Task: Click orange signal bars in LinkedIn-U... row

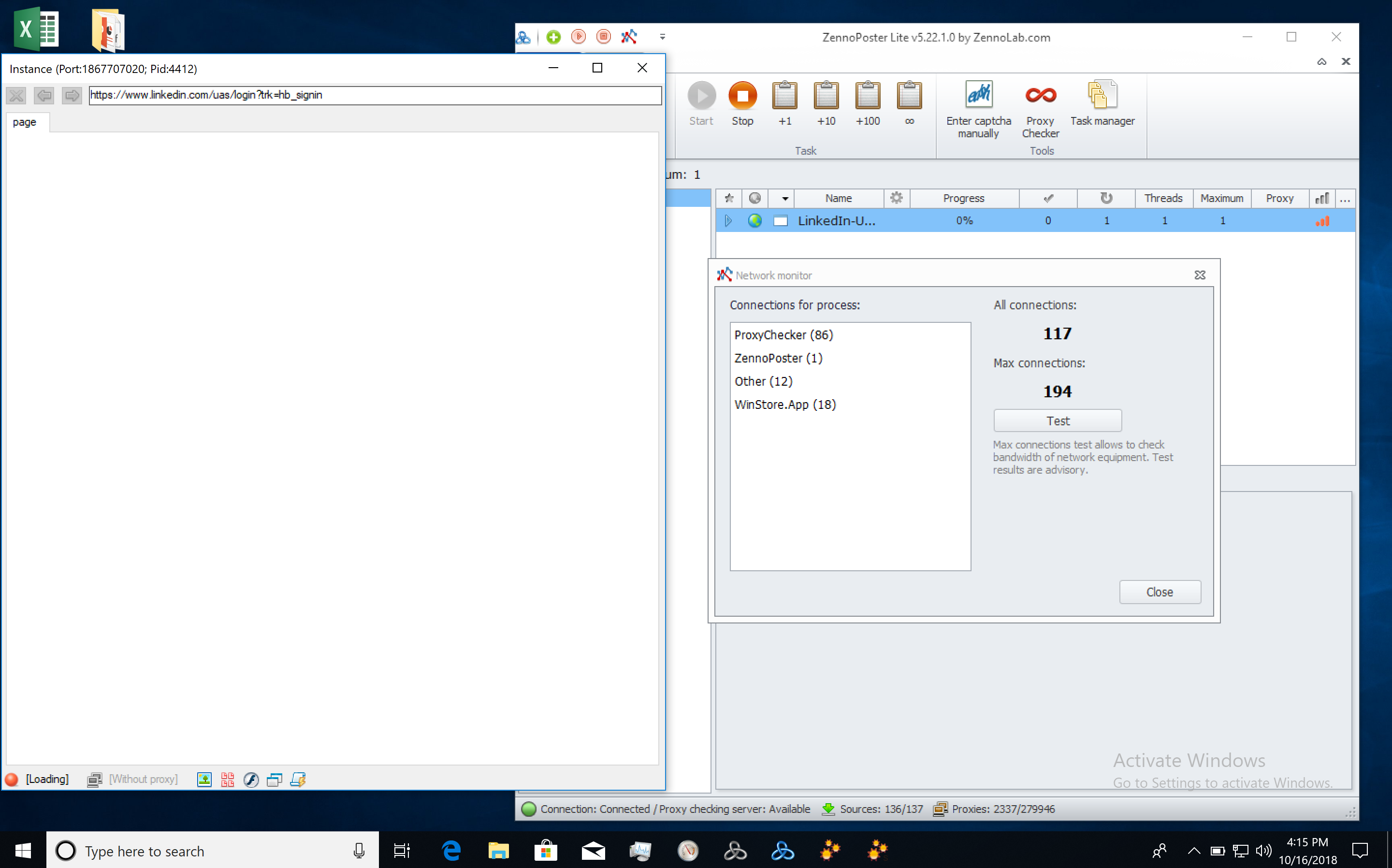Action: tap(1322, 221)
